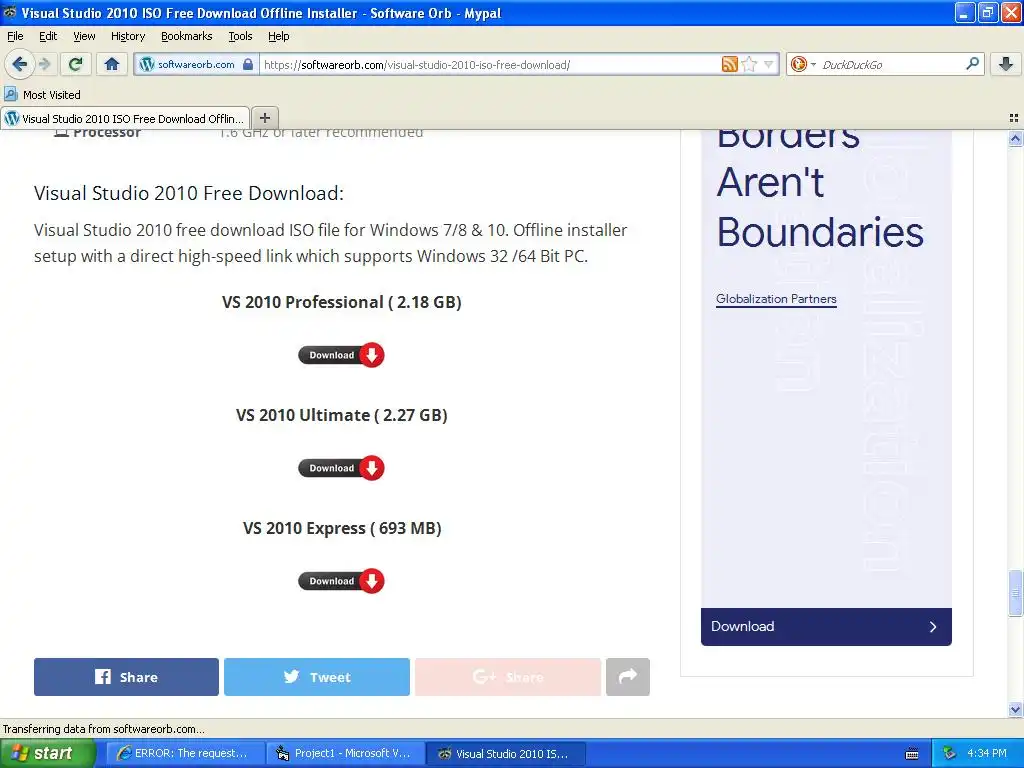Screen dimensions: 1024x768
Task: Click the Visual Studio 2010 Free Download heading
Action: click(x=189, y=193)
